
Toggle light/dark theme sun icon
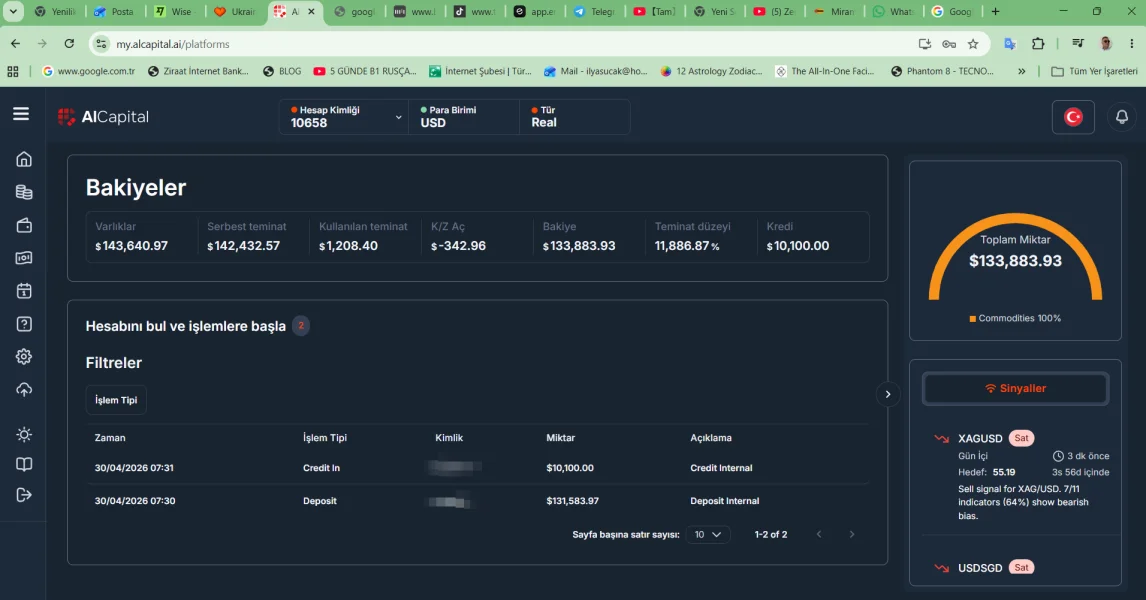[x=24, y=435]
